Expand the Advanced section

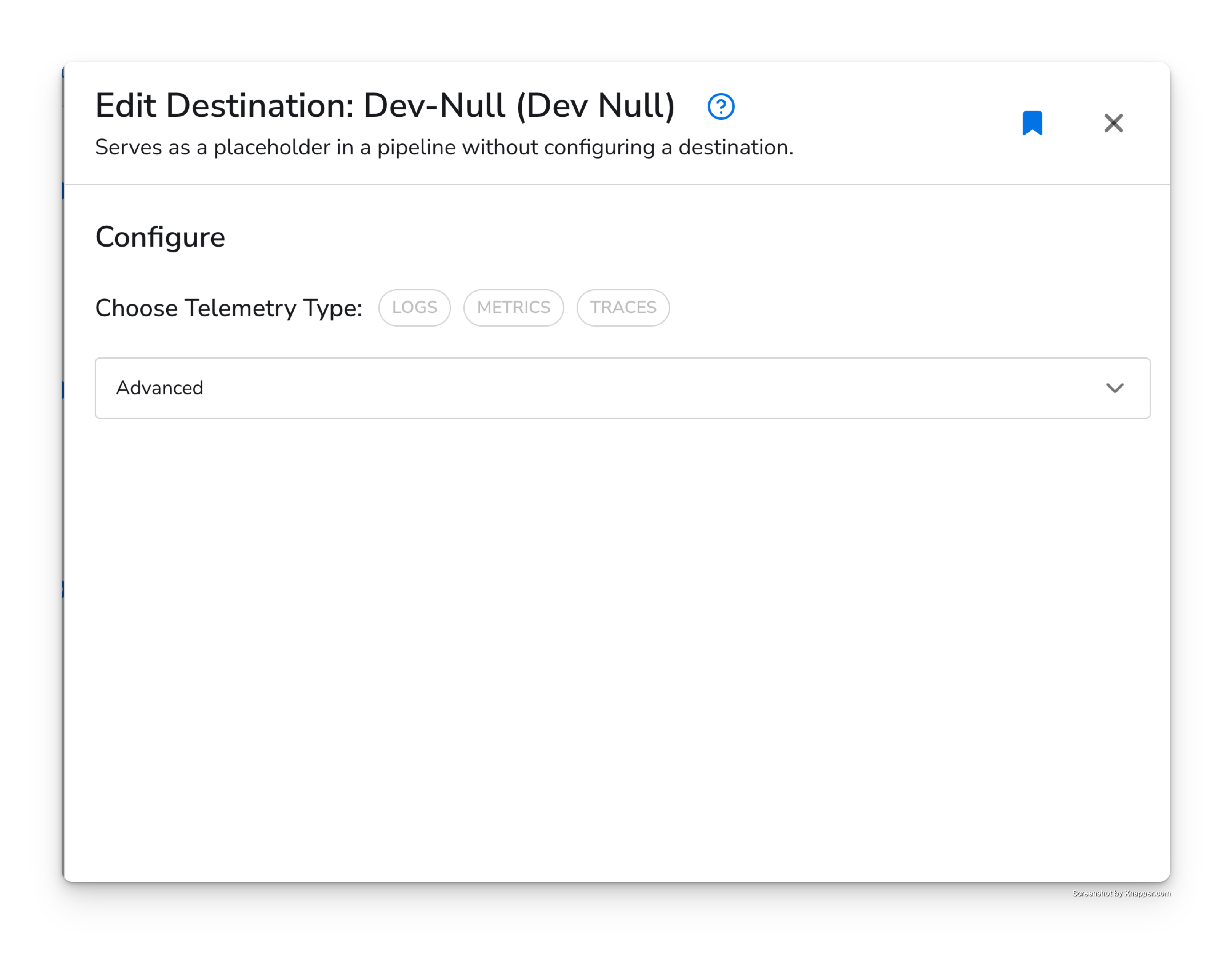pyautogui.click(x=622, y=388)
